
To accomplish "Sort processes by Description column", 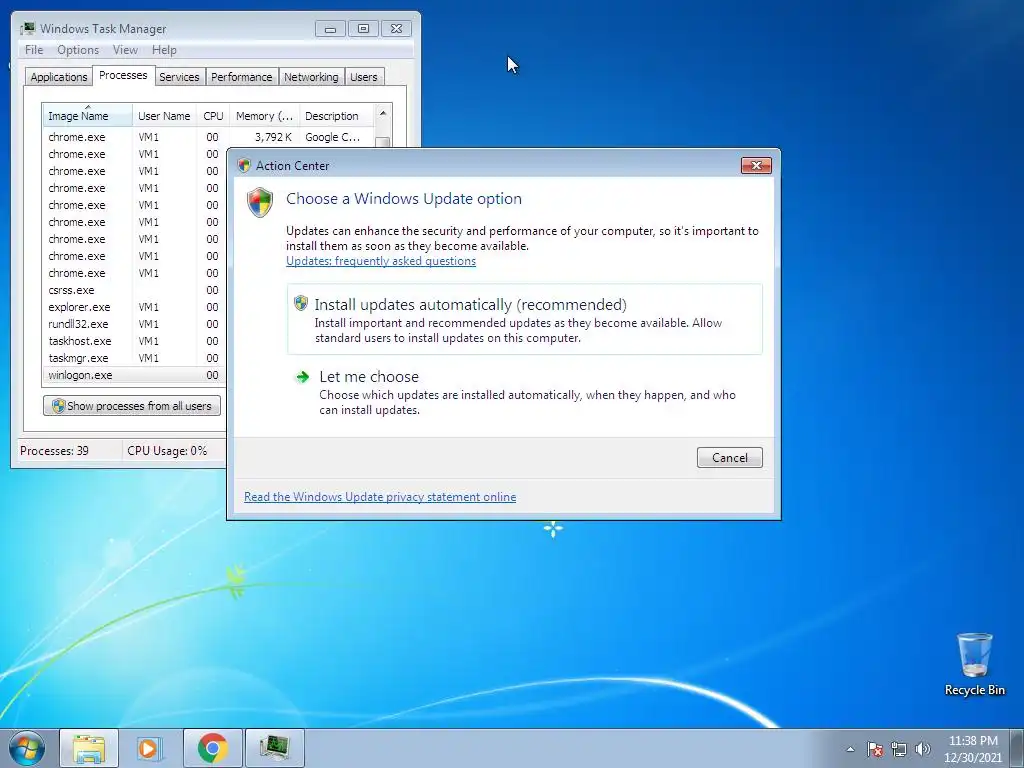I will tap(336, 116).
